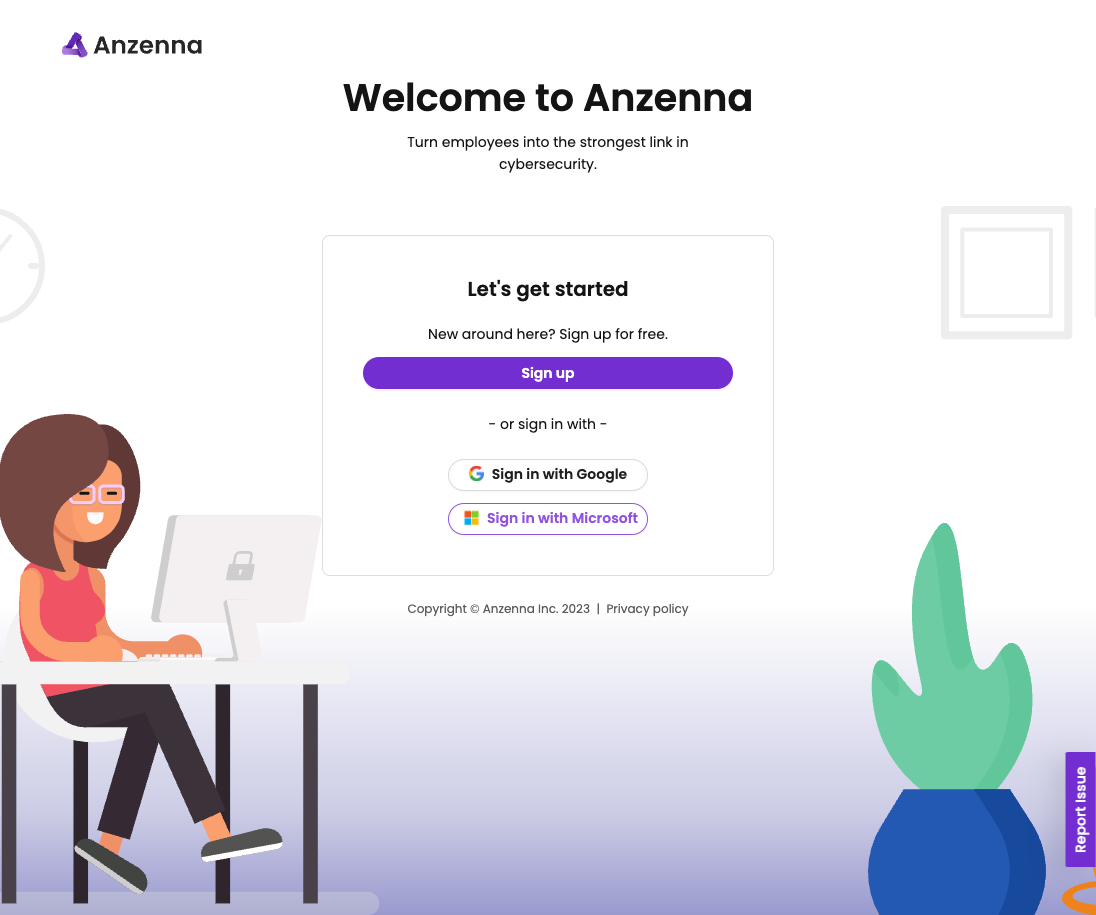Click the 'New around here?' sign-up prompt text
Image resolution: width=1096 pixels, height=915 pixels.
click(x=548, y=334)
